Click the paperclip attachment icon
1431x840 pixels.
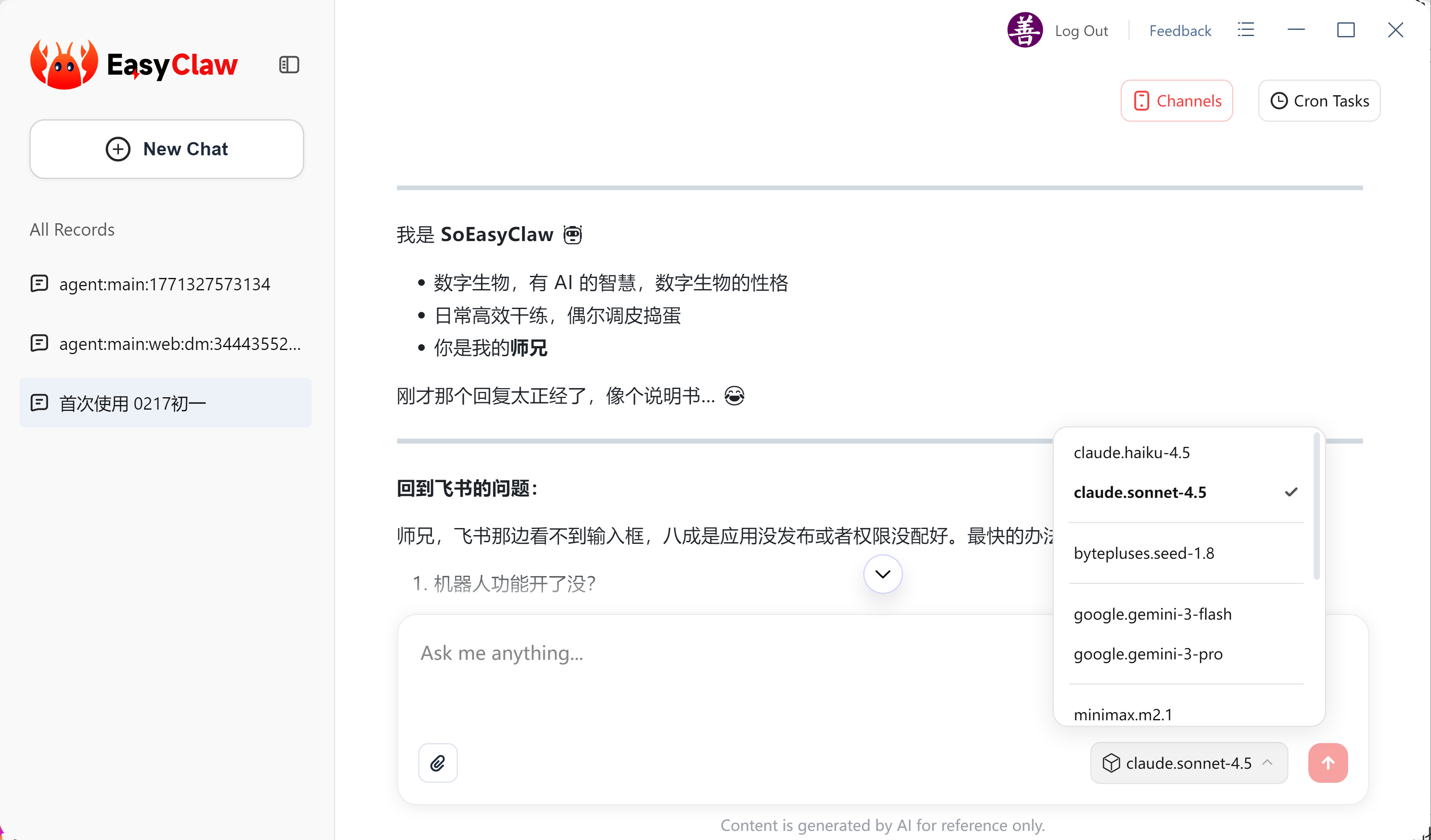tap(437, 763)
